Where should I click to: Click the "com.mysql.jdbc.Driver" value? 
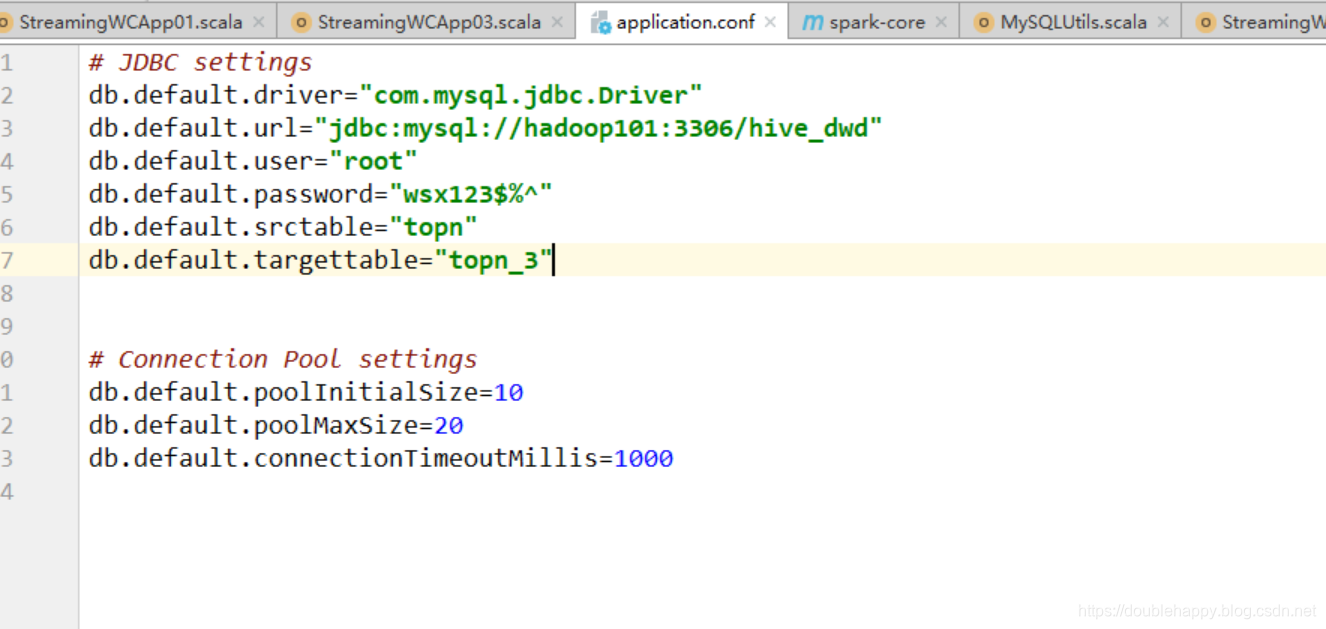pyautogui.click(x=531, y=96)
